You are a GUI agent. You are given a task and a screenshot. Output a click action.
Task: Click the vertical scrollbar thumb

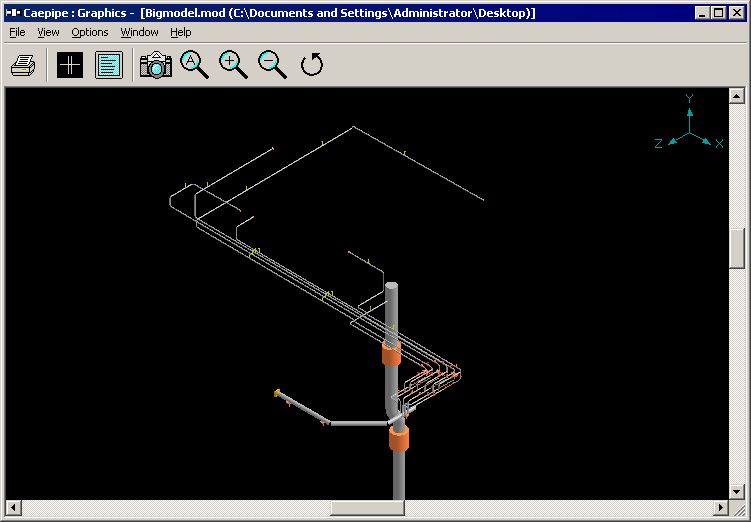(x=737, y=249)
